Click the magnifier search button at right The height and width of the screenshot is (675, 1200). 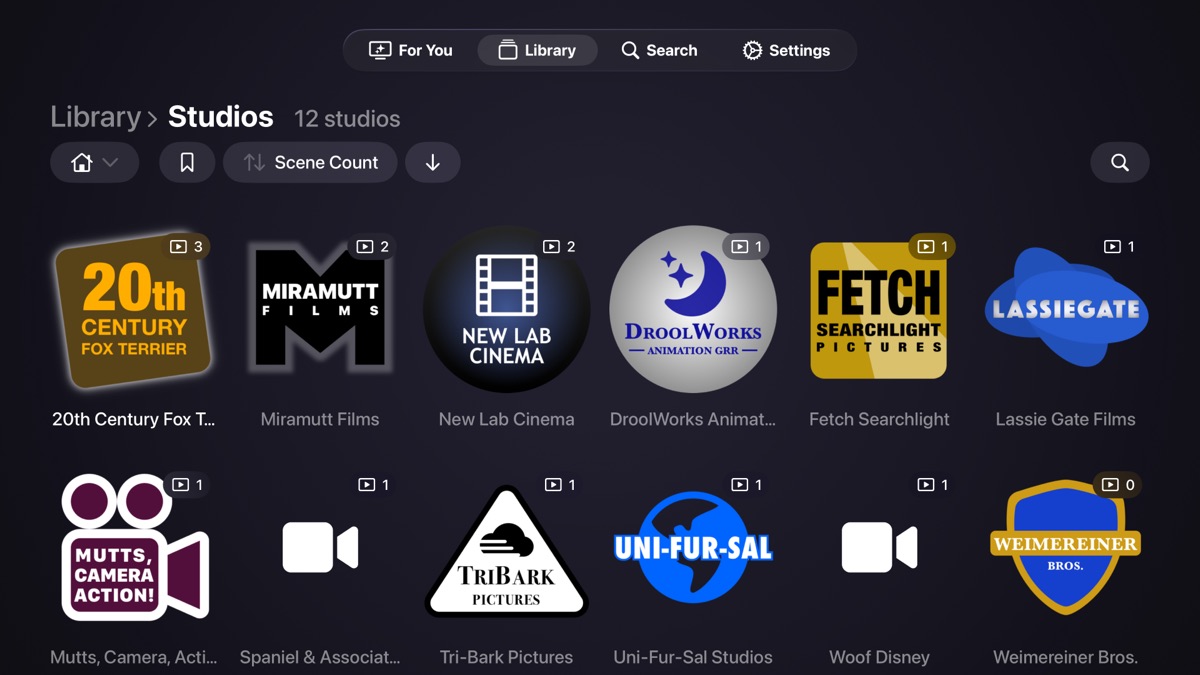tap(1120, 162)
